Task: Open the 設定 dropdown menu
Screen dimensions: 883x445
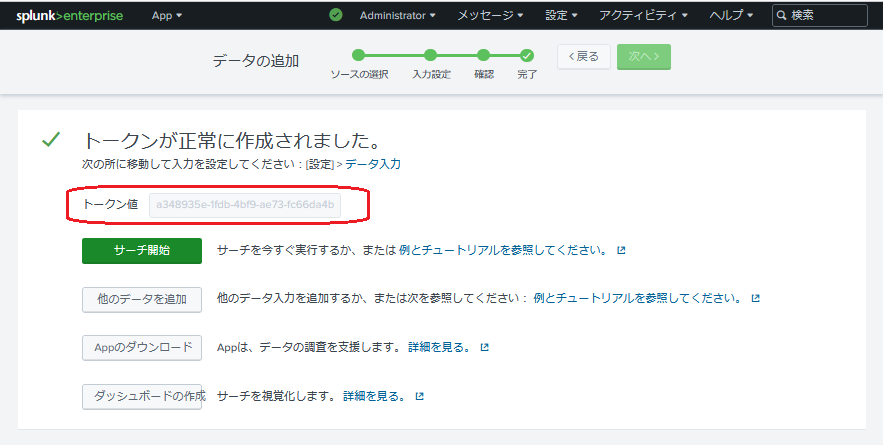Action: click(561, 16)
